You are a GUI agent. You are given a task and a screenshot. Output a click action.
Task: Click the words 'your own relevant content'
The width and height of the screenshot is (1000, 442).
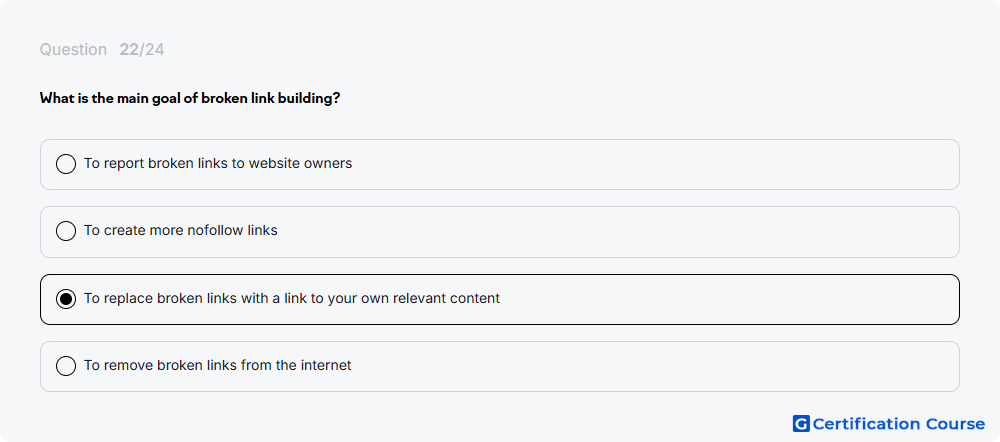(x=414, y=298)
